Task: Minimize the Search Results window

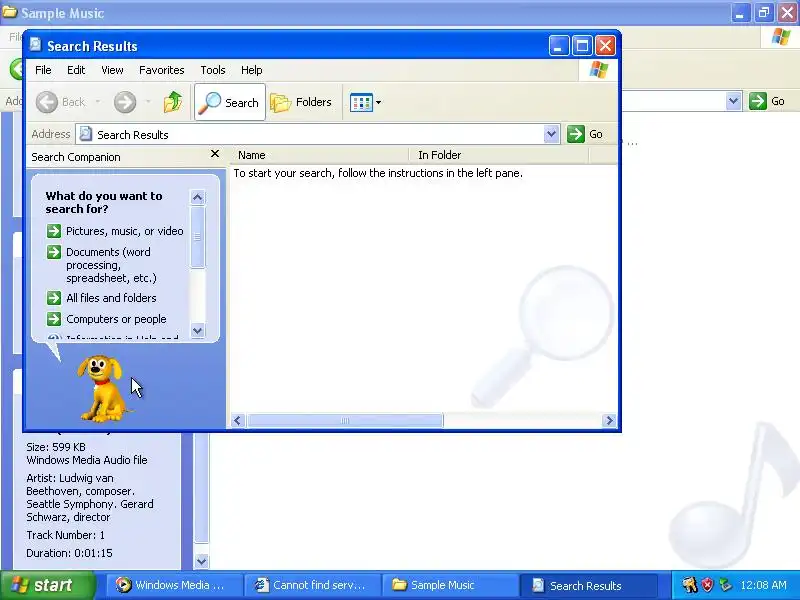Action: (x=559, y=46)
